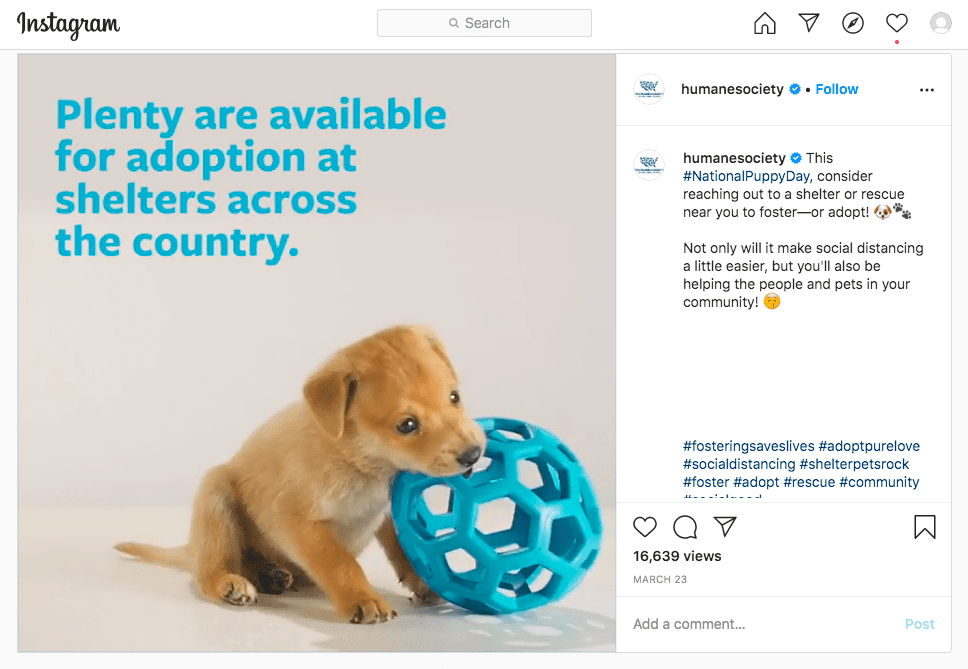The width and height of the screenshot is (968, 669).
Task: Open the Home feed icon
Action: [764, 23]
